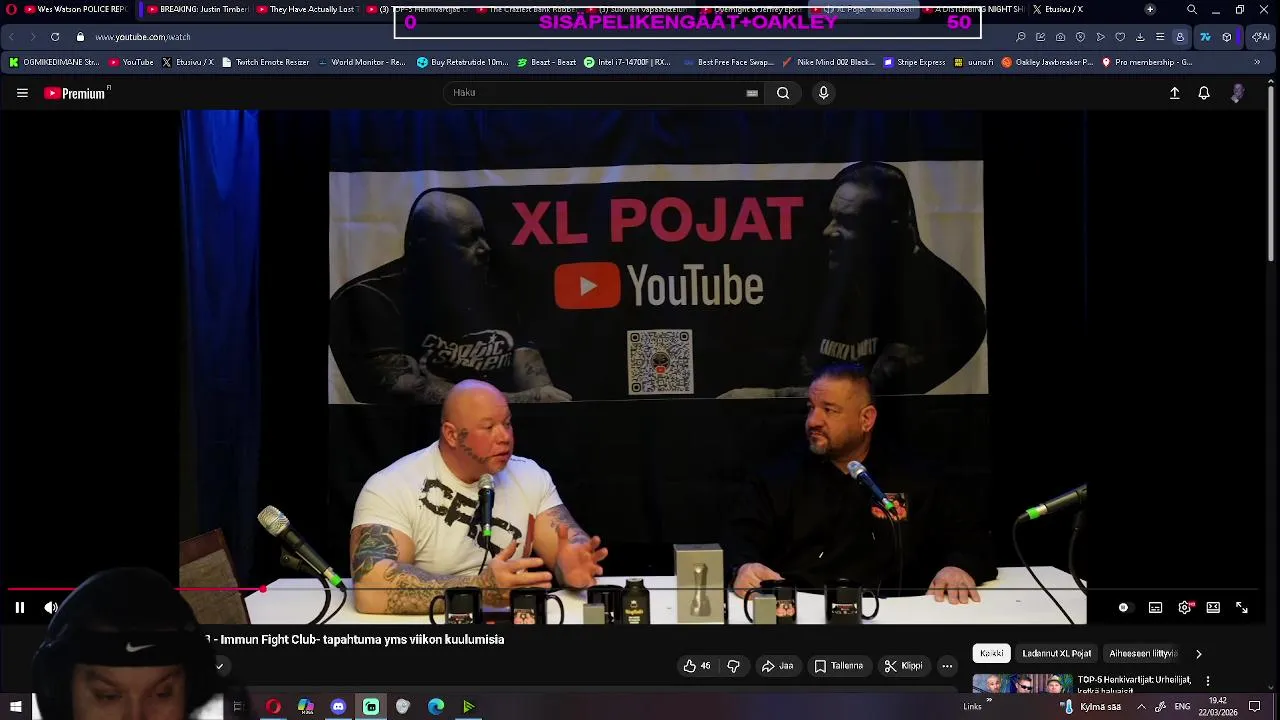Open the YouTube hamburger guide menu

22,93
